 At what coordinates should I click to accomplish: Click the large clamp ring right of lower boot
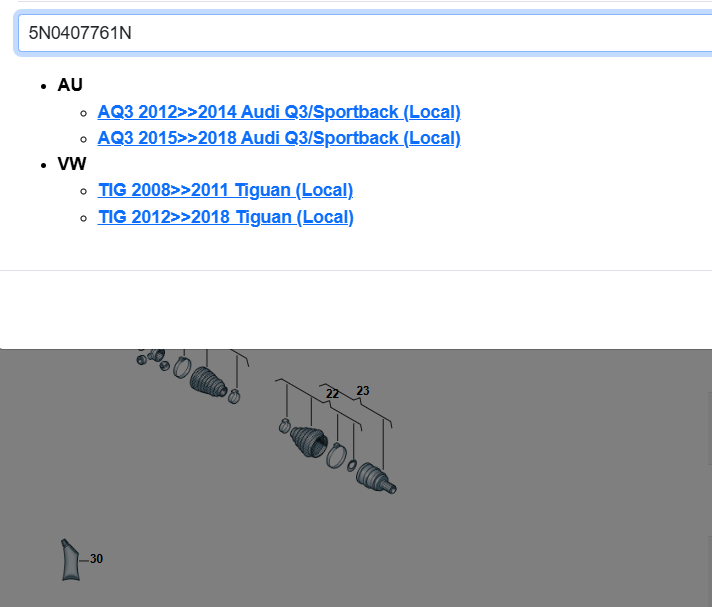[x=338, y=453]
